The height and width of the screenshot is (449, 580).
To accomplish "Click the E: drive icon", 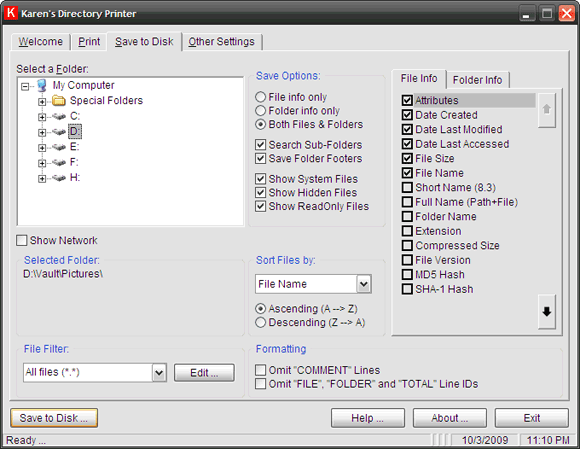I will point(59,147).
